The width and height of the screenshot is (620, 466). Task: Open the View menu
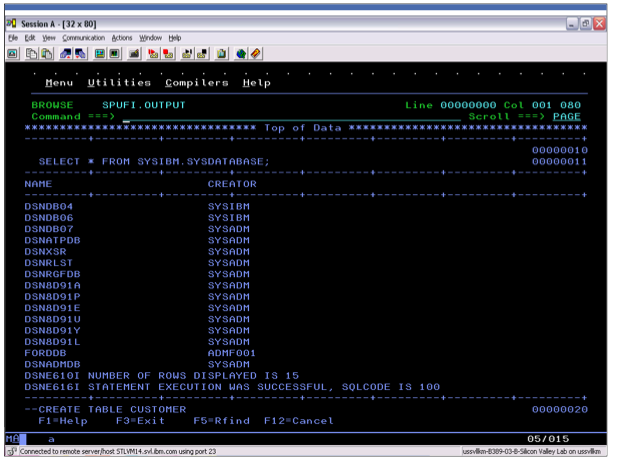click(49, 38)
